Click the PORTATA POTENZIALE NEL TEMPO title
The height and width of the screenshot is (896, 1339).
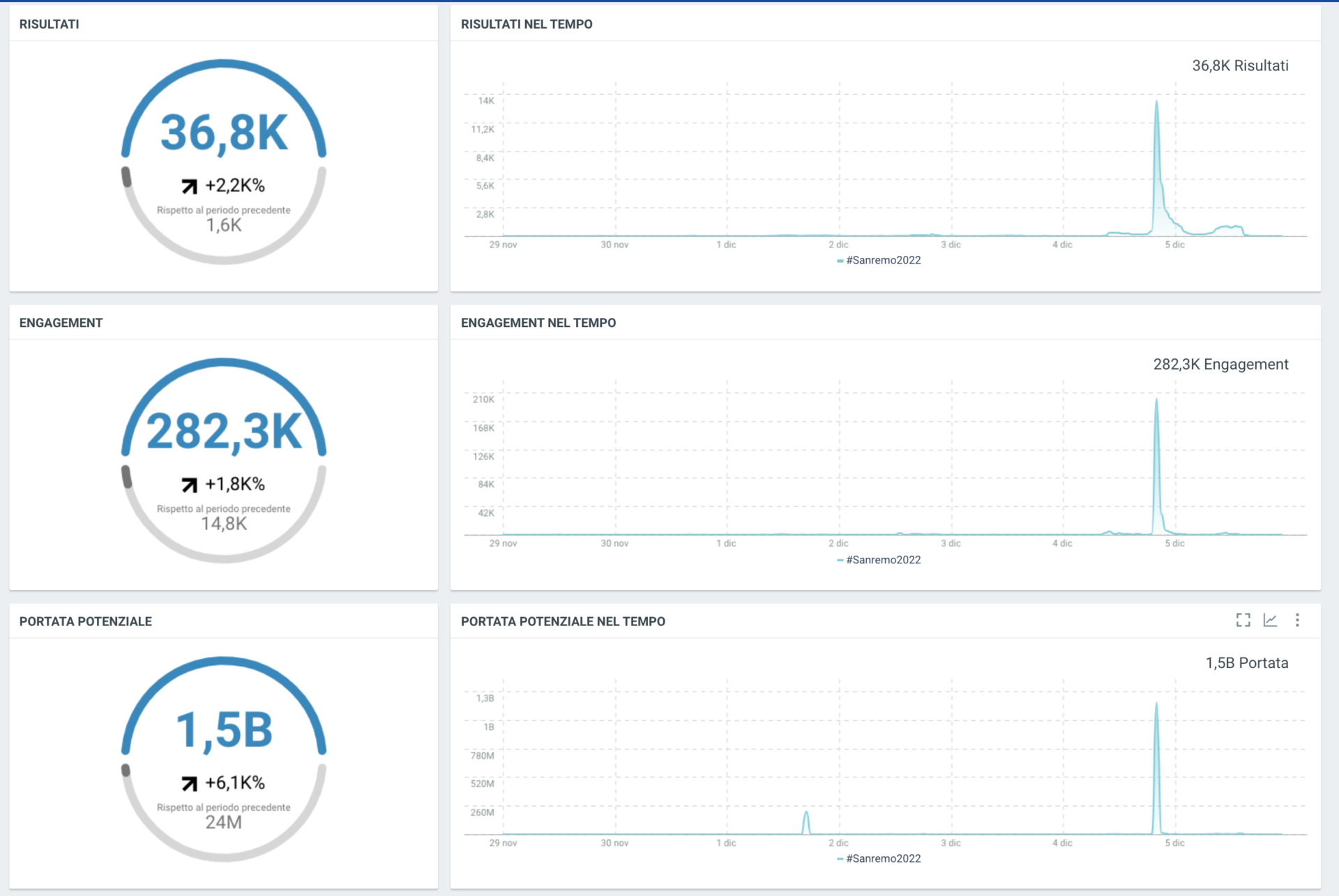click(563, 621)
